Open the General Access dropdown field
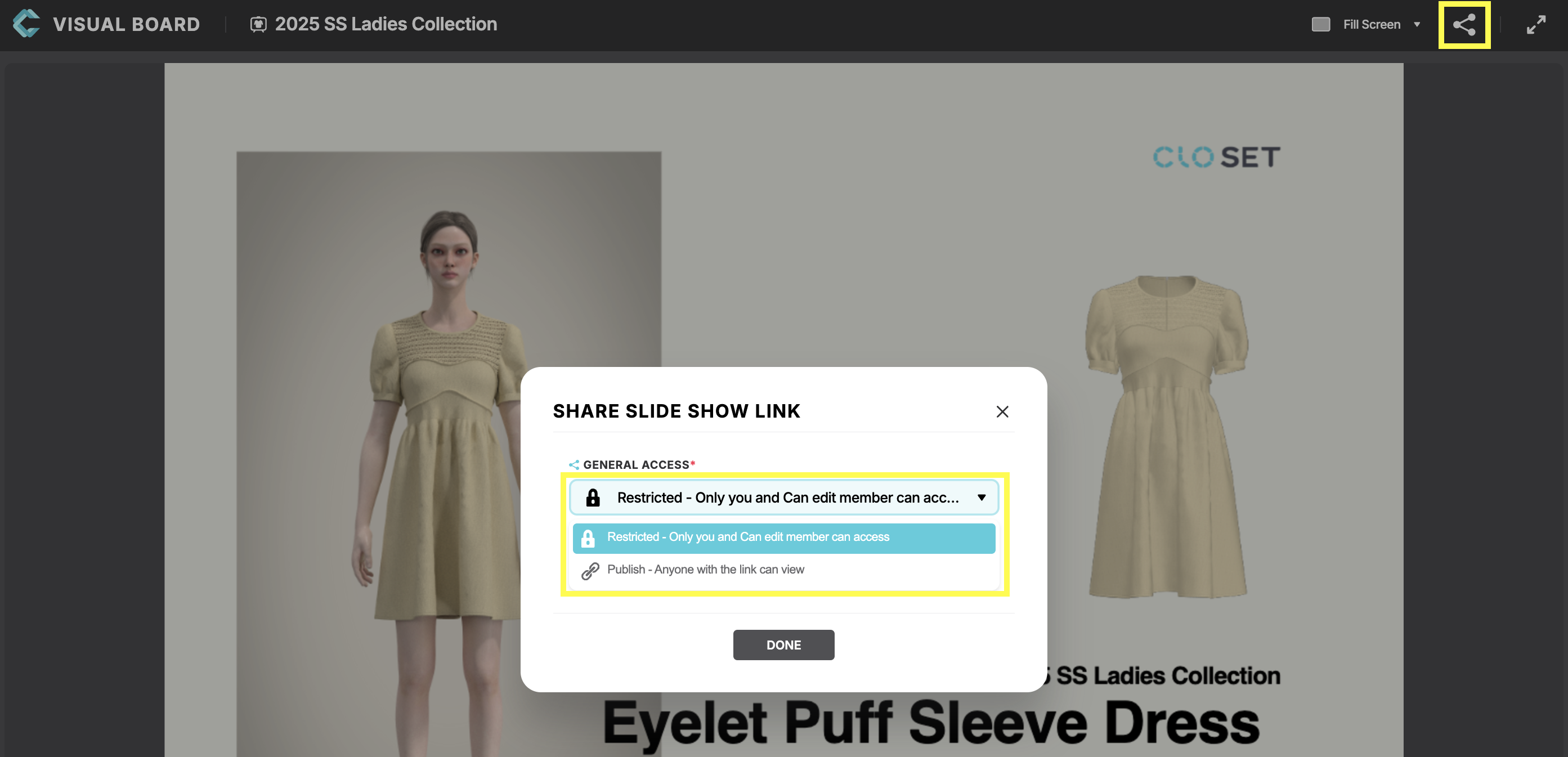Viewport: 1568px width, 757px height. click(783, 498)
